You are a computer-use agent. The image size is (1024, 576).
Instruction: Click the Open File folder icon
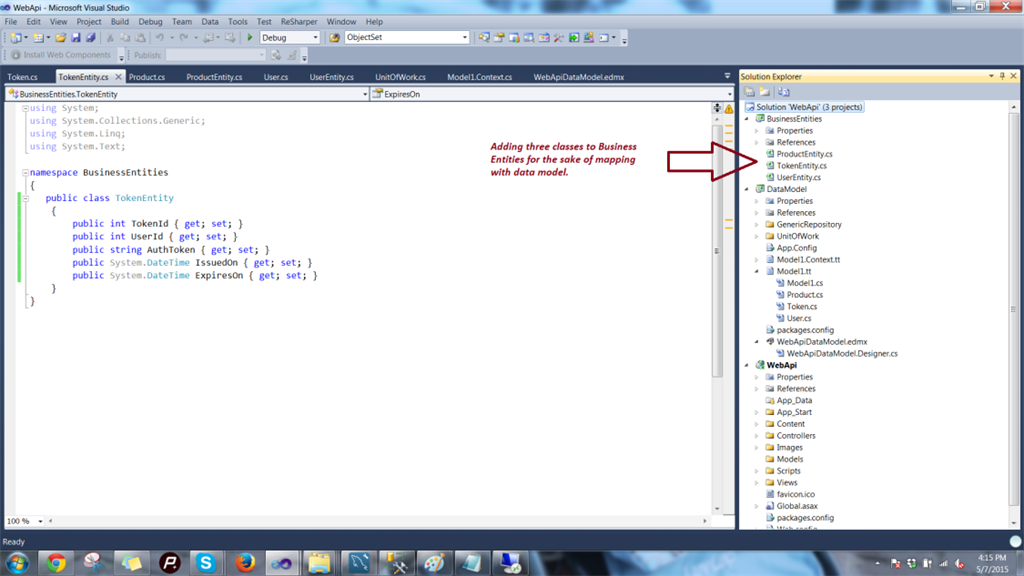[x=60, y=38]
